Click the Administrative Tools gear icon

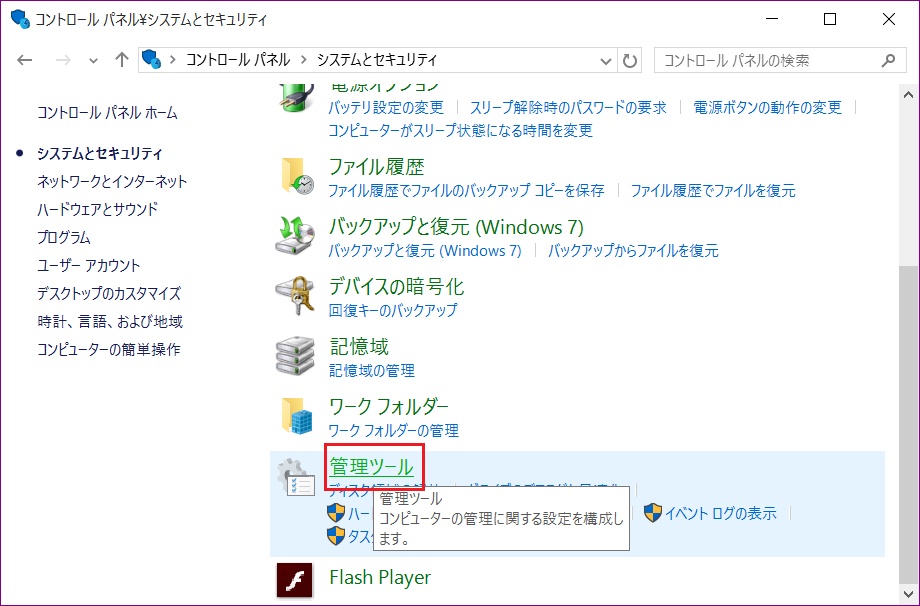tap(296, 477)
